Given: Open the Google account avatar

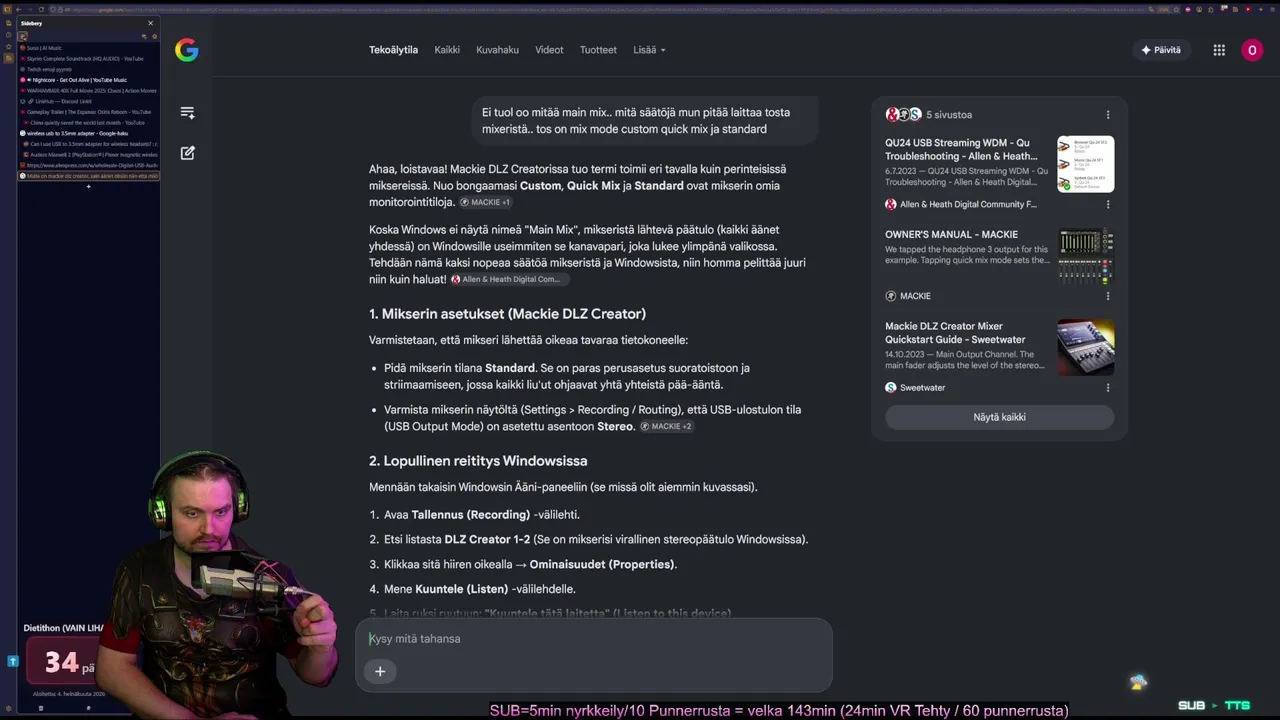Looking at the screenshot, I should [1252, 50].
